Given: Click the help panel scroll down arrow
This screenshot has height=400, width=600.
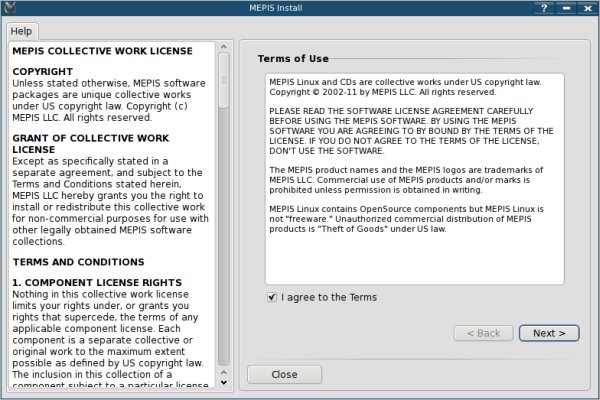Looking at the screenshot, I should coord(223,382).
